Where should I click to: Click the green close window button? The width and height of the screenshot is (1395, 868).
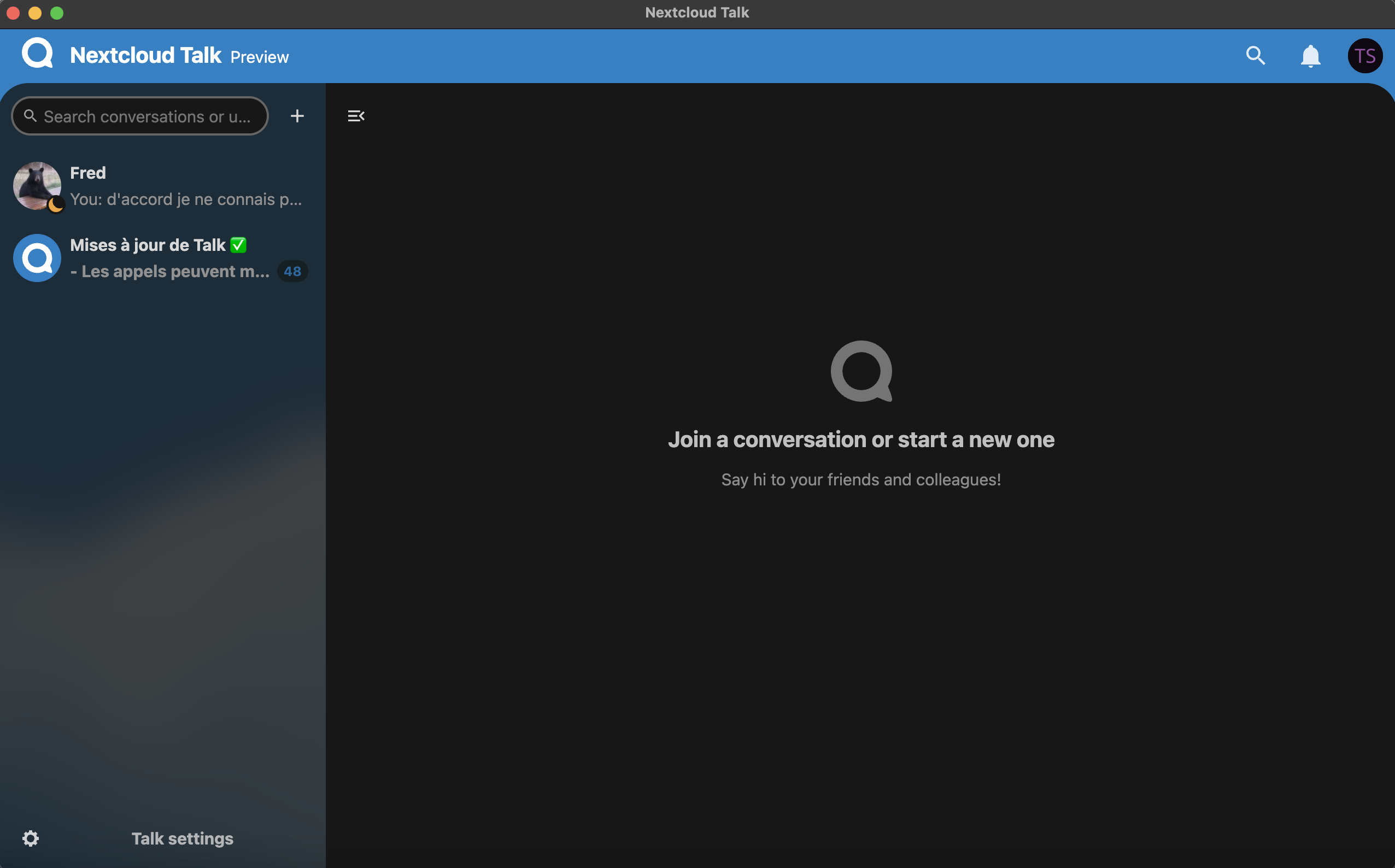(x=57, y=13)
